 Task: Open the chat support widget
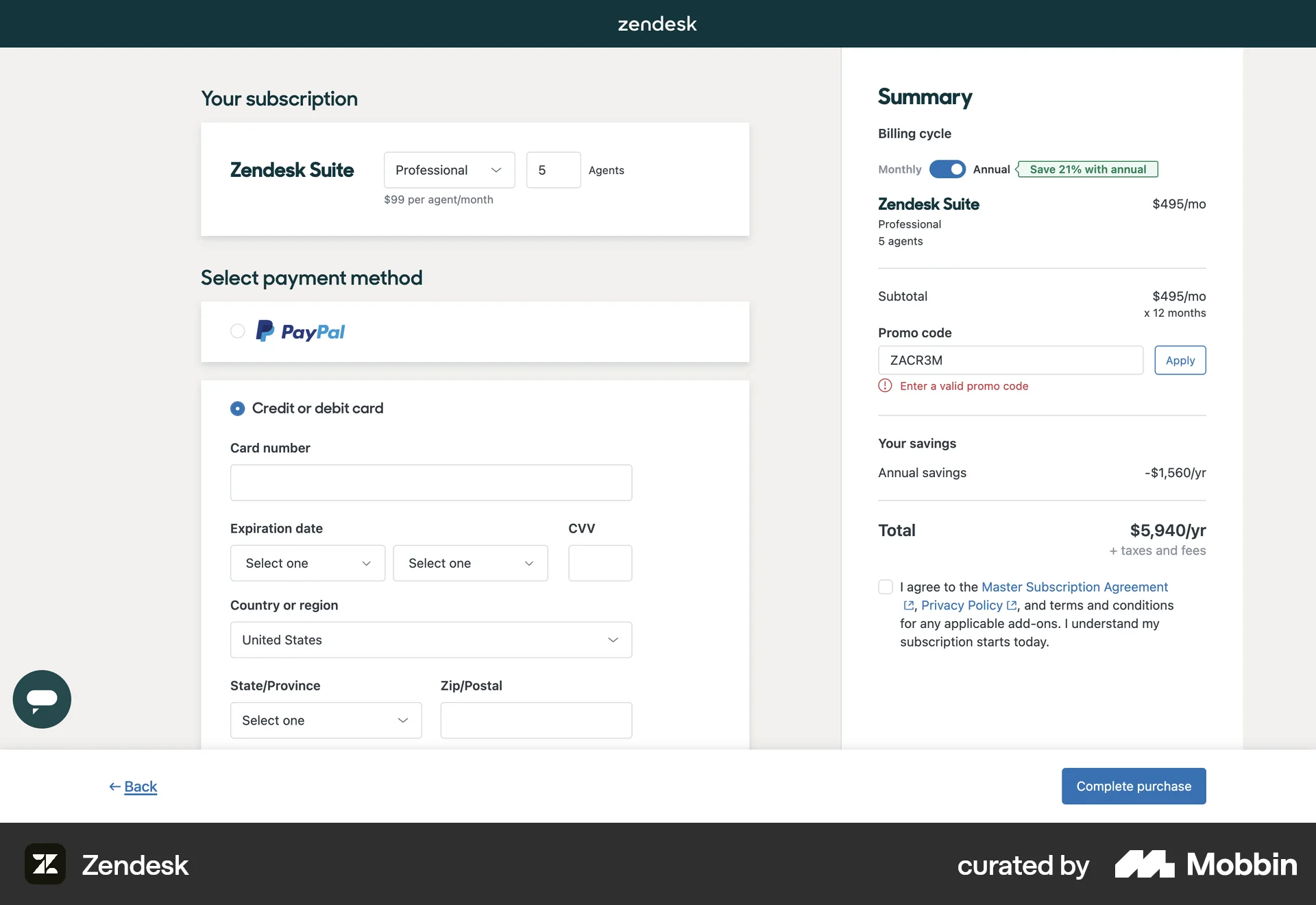(x=42, y=699)
